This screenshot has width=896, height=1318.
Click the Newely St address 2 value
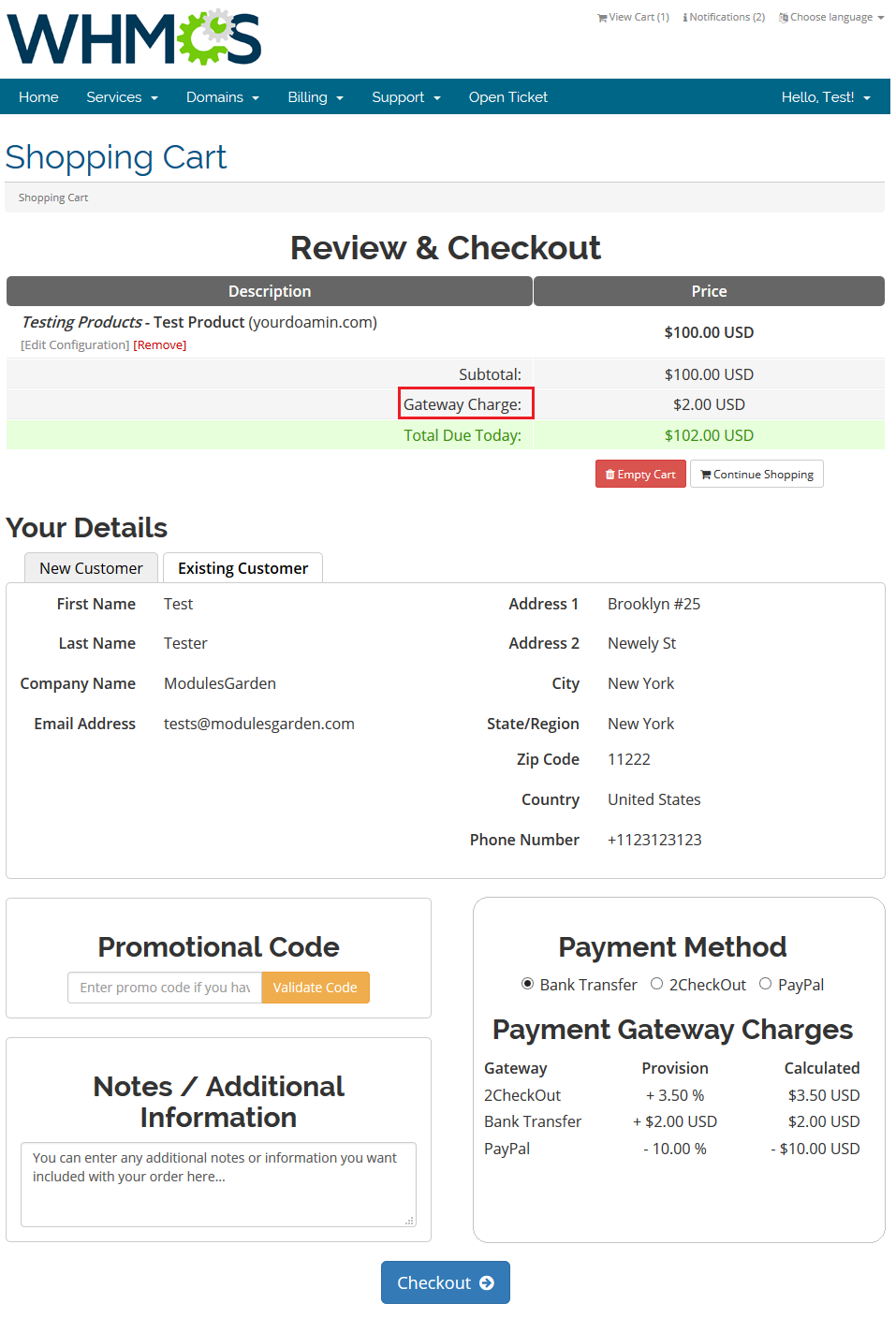point(642,643)
